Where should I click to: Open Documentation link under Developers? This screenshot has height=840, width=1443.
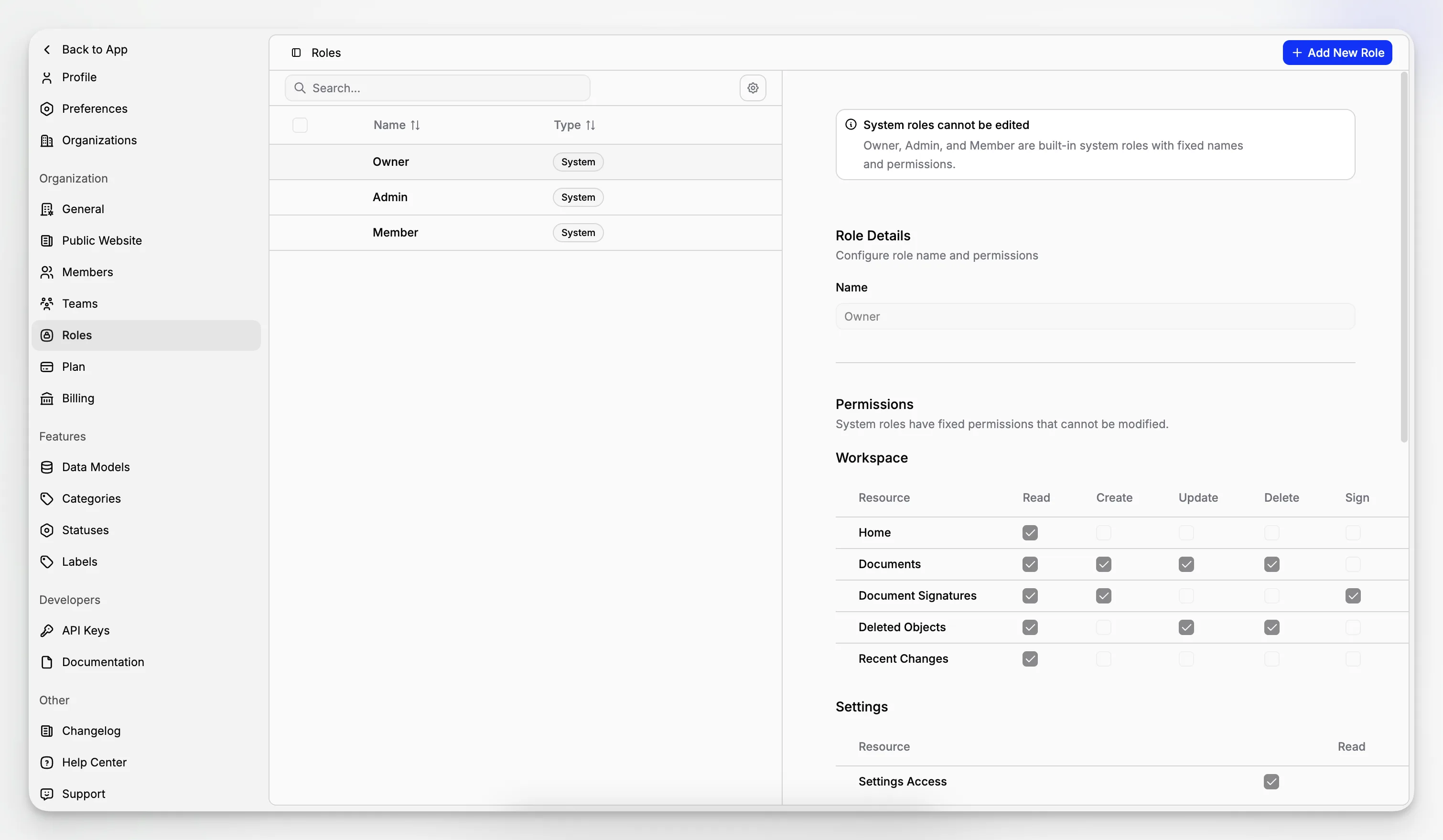click(x=146, y=662)
